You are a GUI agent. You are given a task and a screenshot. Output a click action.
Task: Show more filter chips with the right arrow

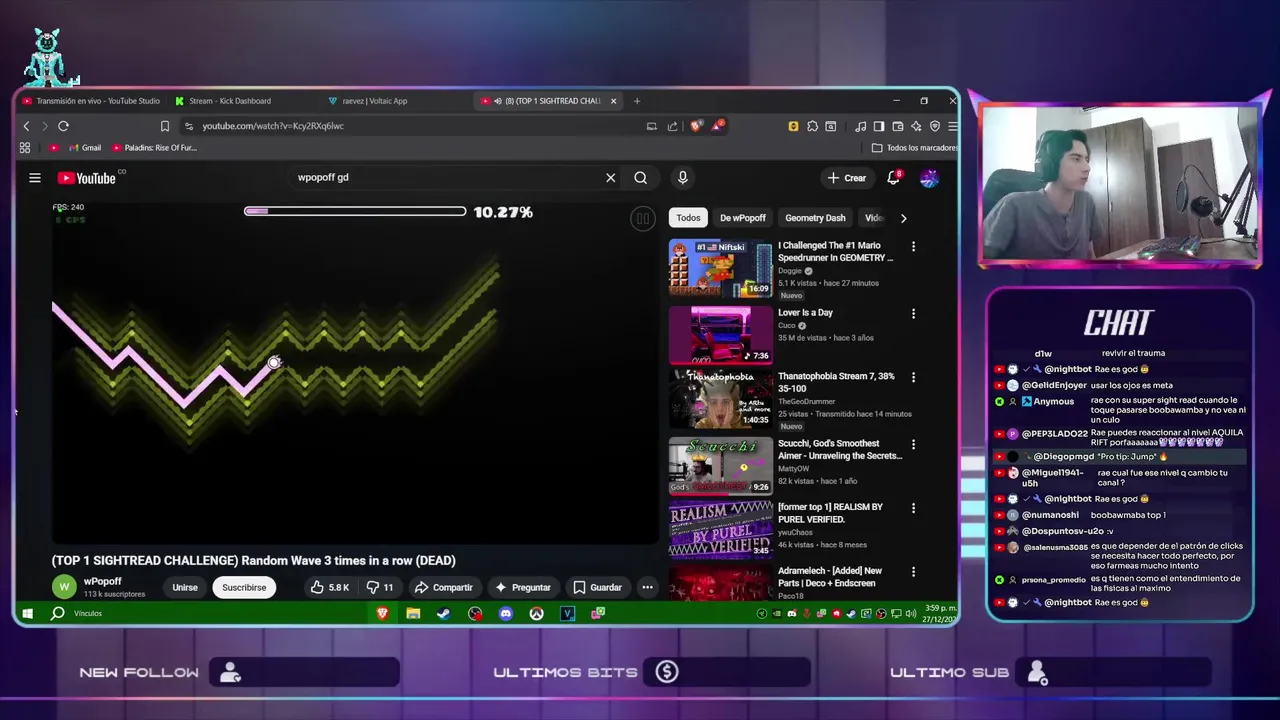903,218
